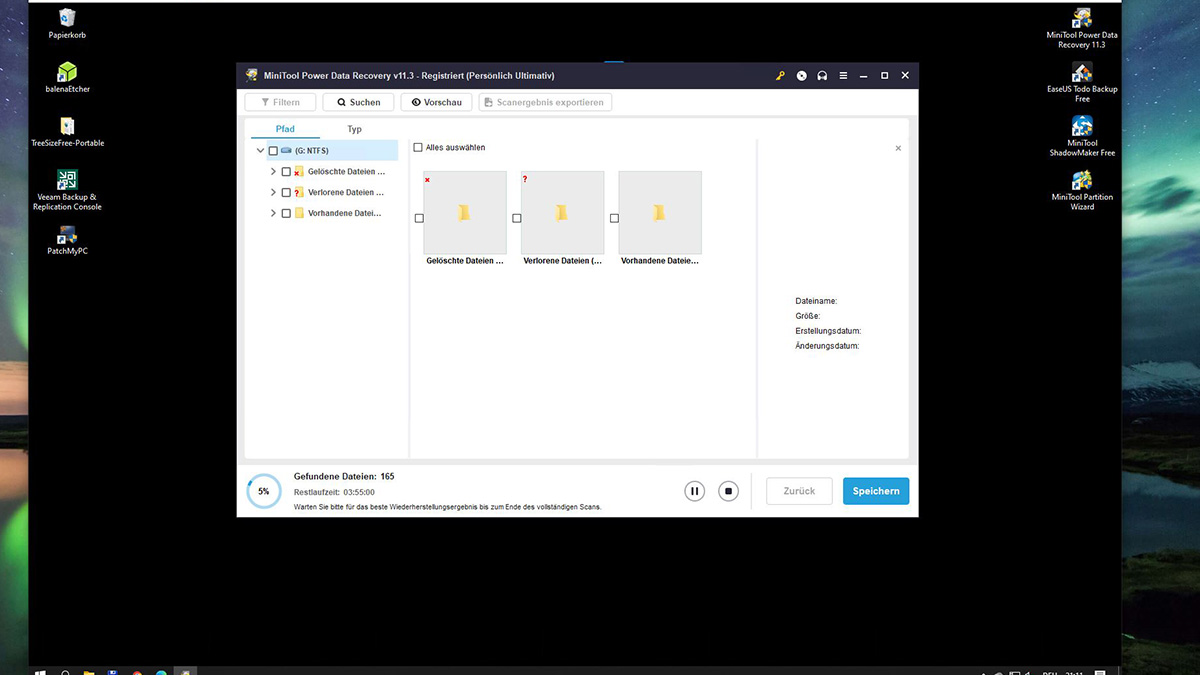Collapse the G: NTFS tree node
The image size is (1200, 675).
tap(260, 151)
